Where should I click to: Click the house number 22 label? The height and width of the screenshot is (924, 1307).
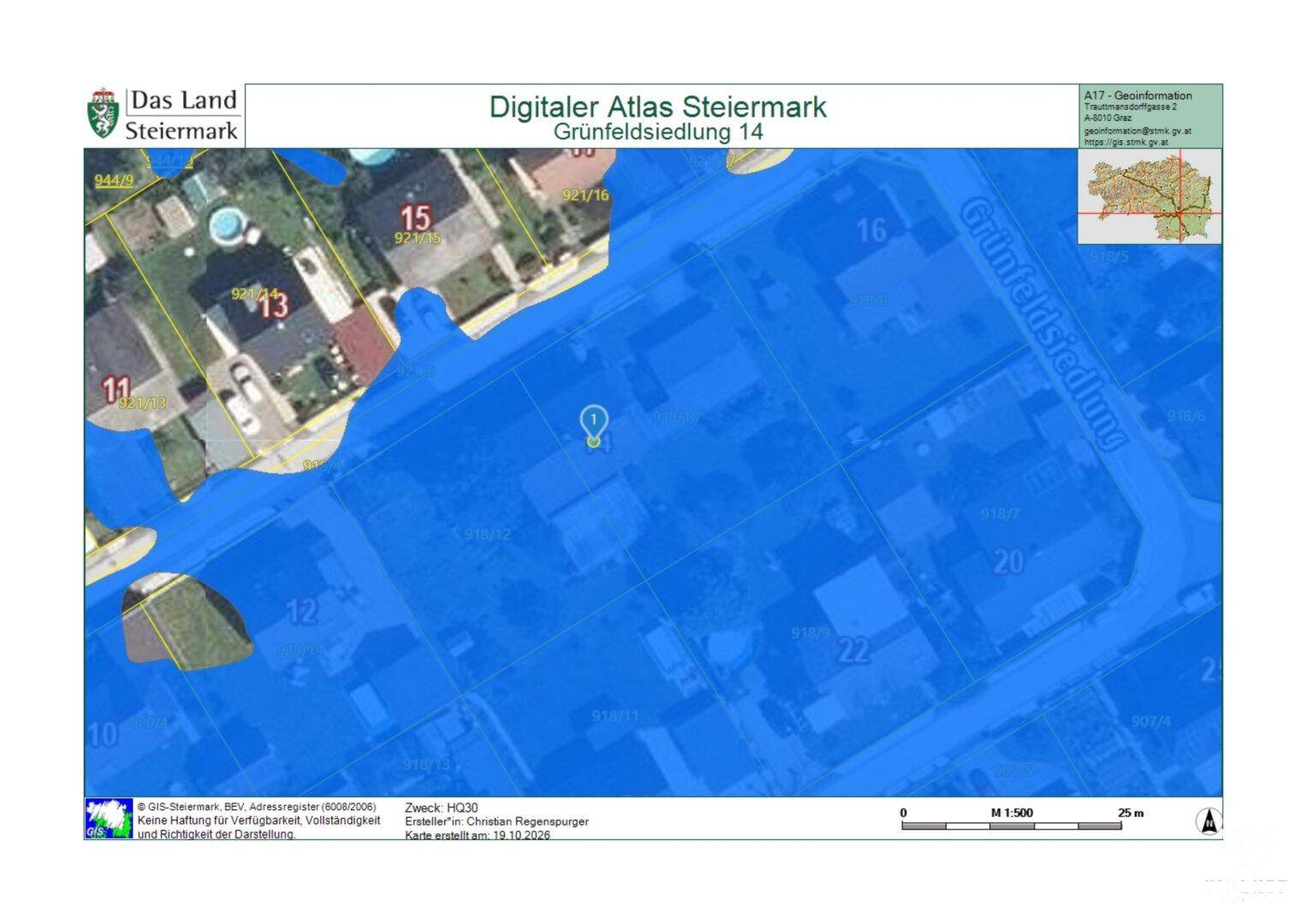coord(853,650)
